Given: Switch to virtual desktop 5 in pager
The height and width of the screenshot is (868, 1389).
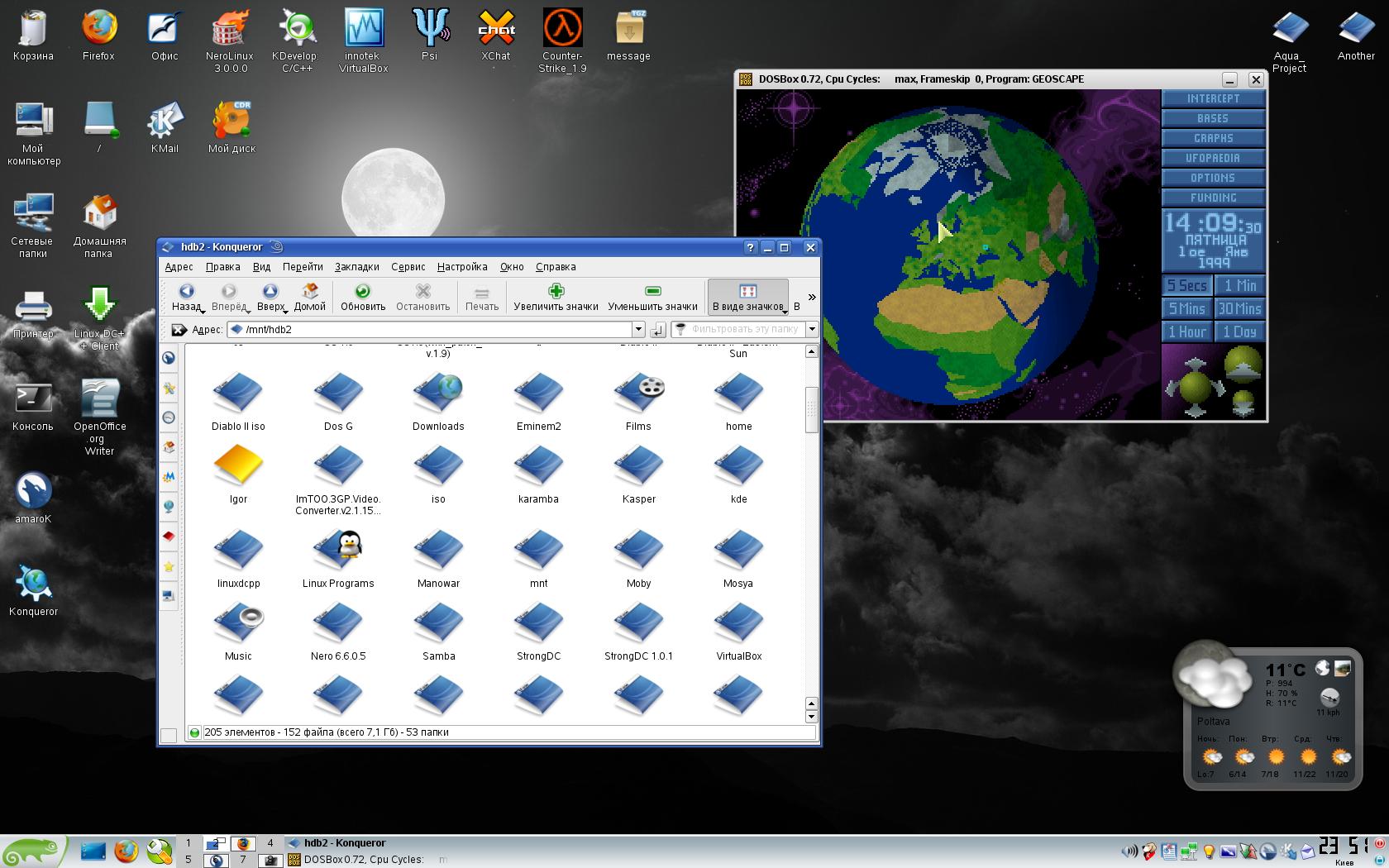Looking at the screenshot, I should [189, 860].
